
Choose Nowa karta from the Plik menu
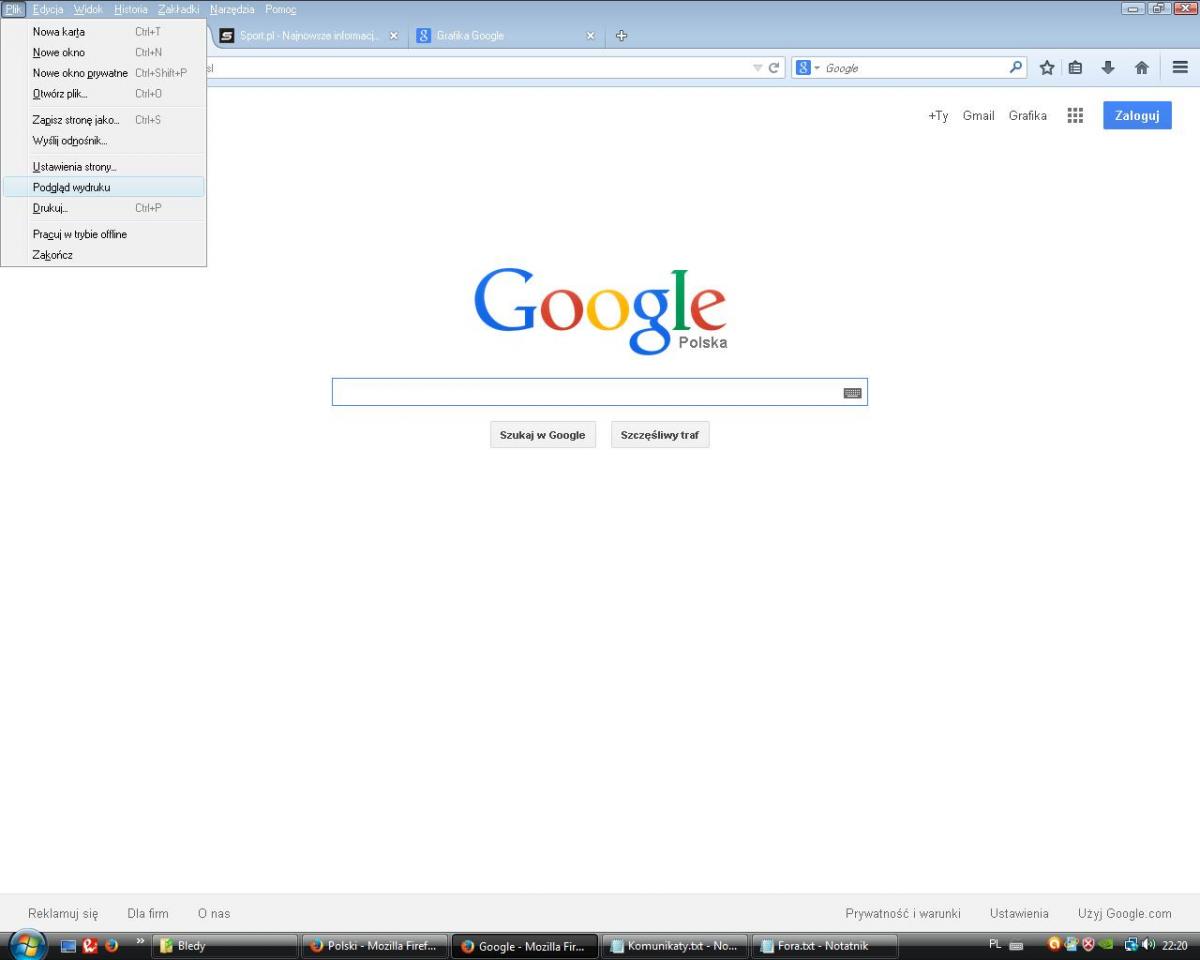pyautogui.click(x=104, y=32)
